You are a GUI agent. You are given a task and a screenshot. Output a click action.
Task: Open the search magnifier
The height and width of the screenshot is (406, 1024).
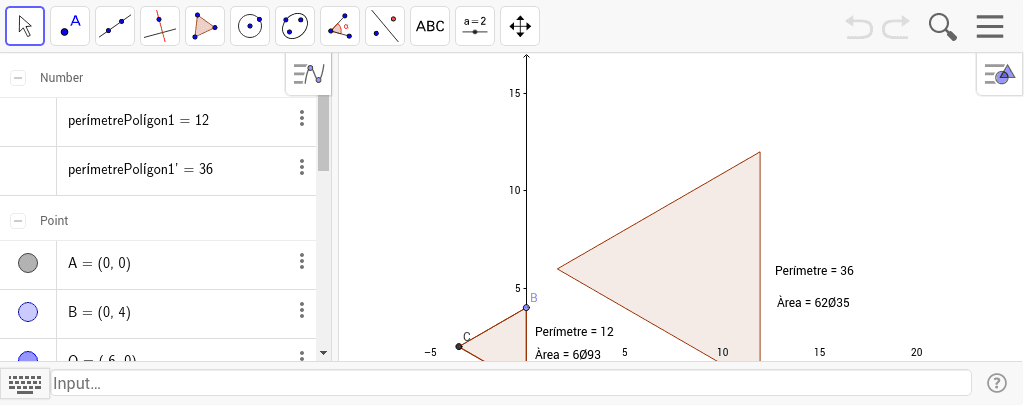coord(943,27)
